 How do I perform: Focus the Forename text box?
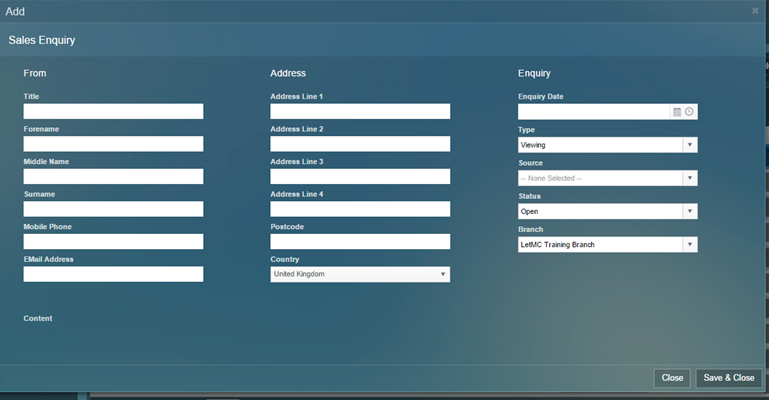pos(113,144)
